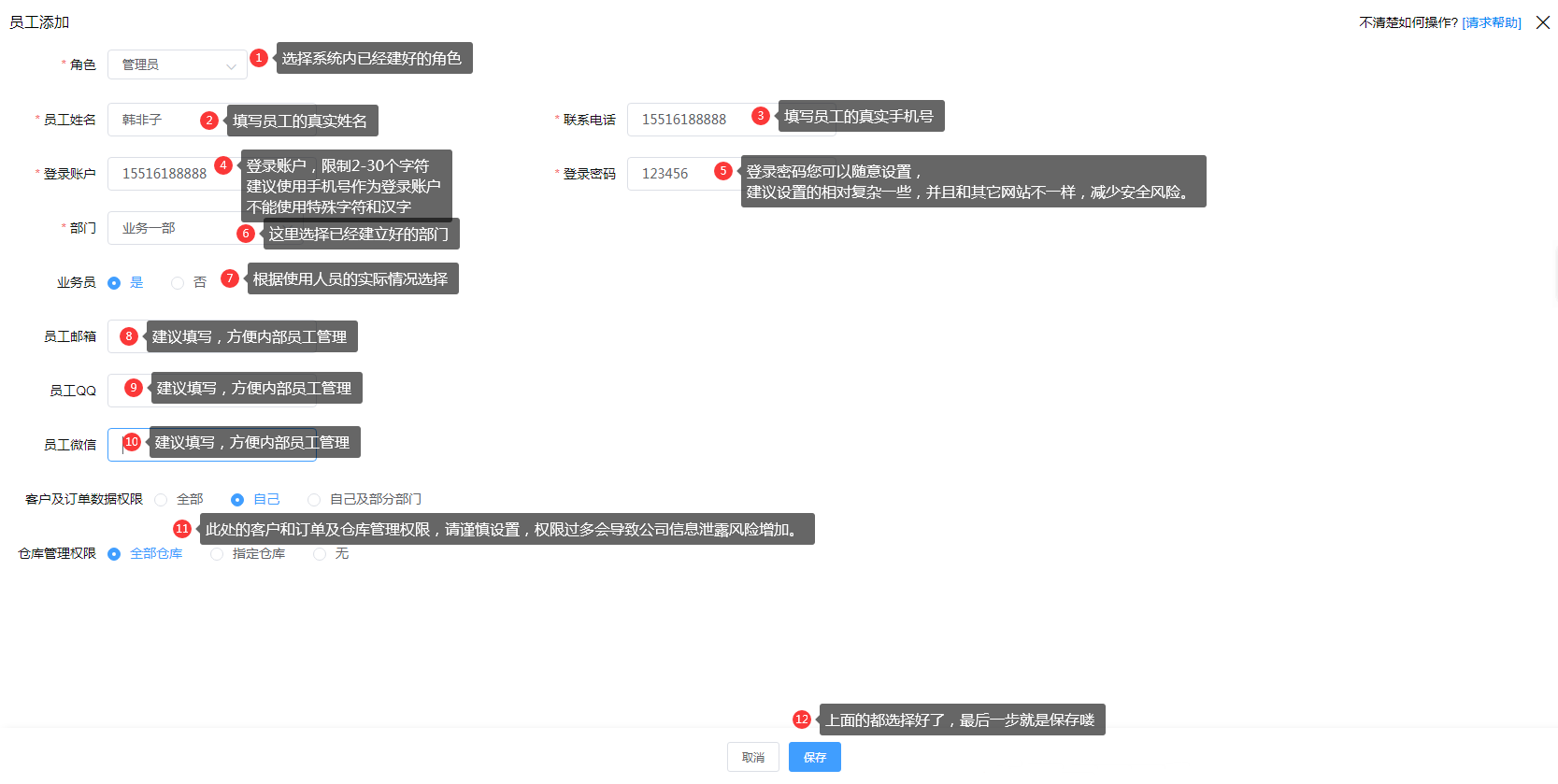Close the 员工添加 dialog with X
1558x784 pixels.
click(x=1543, y=22)
